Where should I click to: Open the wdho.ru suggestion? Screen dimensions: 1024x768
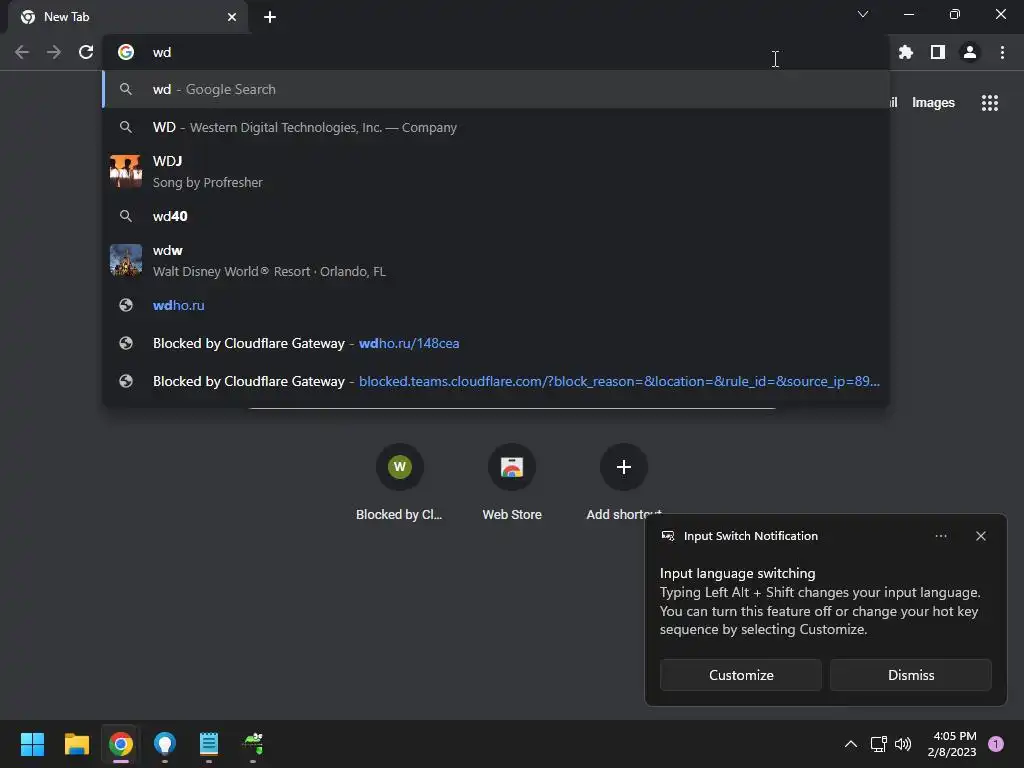pos(496,305)
